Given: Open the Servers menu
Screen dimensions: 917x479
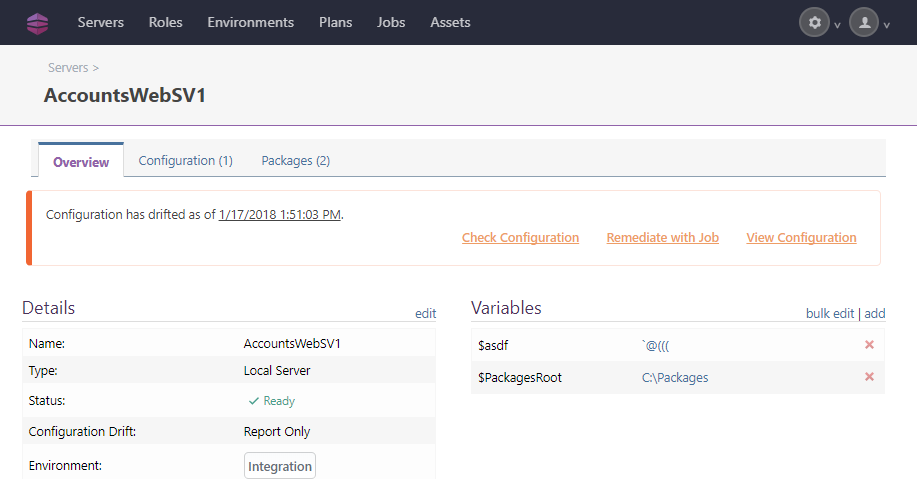Looking at the screenshot, I should tap(101, 22).
